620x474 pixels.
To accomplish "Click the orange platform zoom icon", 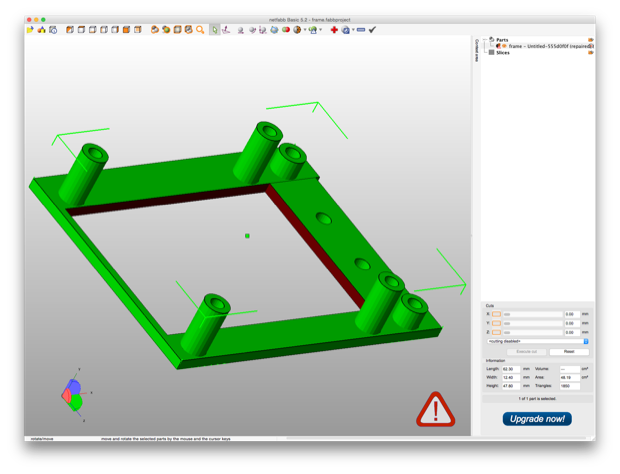I will 178,30.
